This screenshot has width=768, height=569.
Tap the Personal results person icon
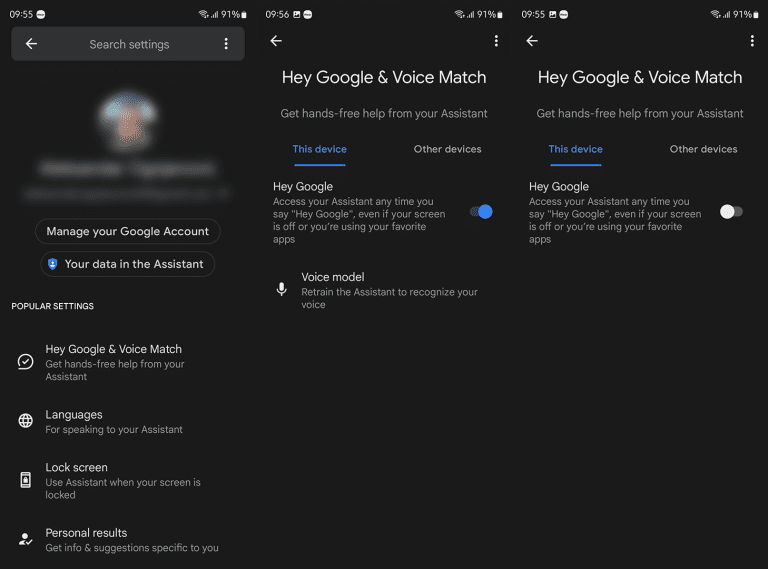pyautogui.click(x=26, y=539)
